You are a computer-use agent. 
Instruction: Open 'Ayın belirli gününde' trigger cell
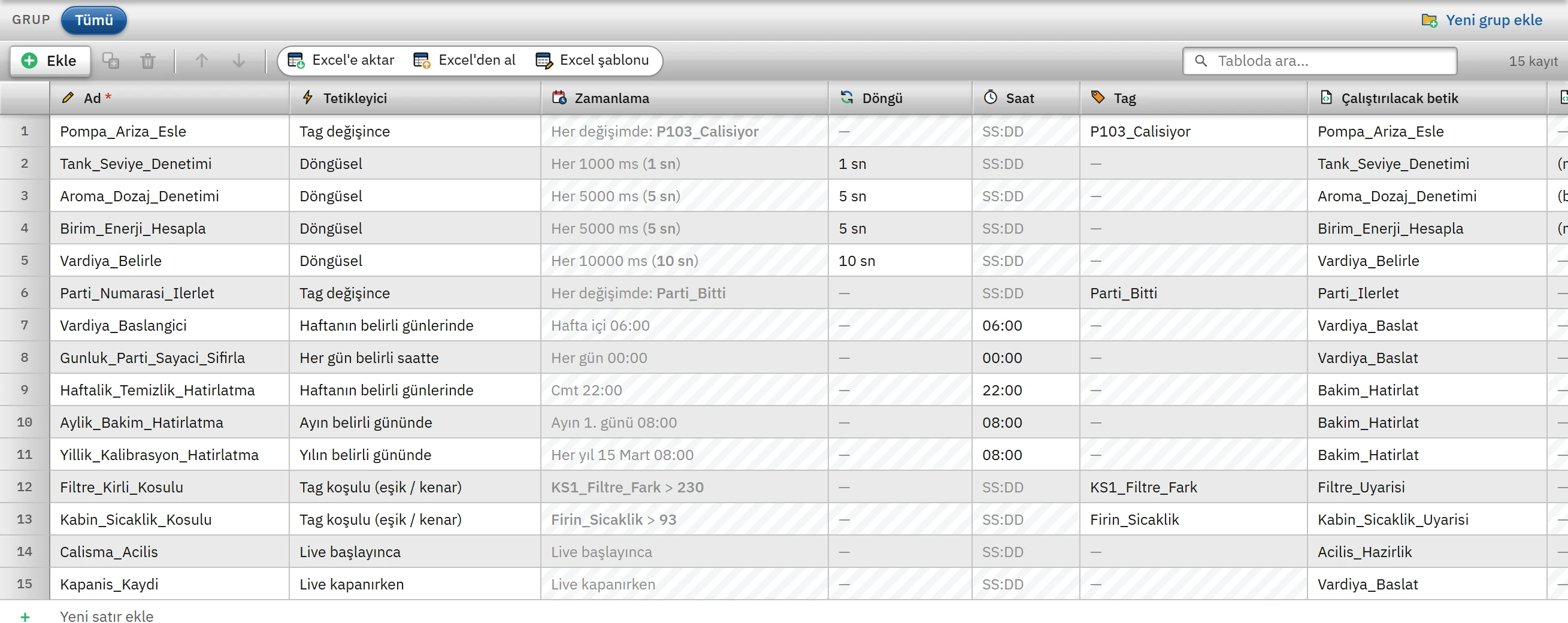415,422
